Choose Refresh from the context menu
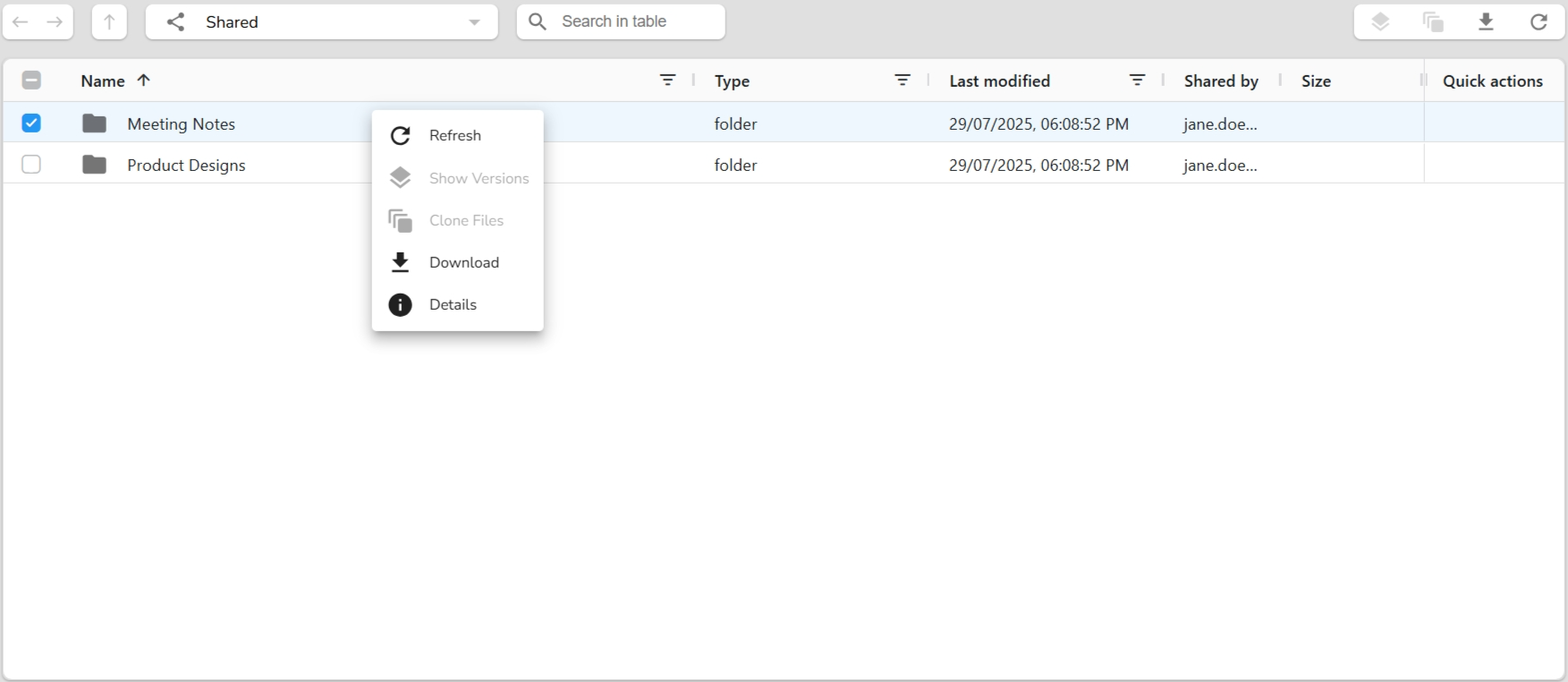Viewport: 1568px width, 682px height. point(457,135)
